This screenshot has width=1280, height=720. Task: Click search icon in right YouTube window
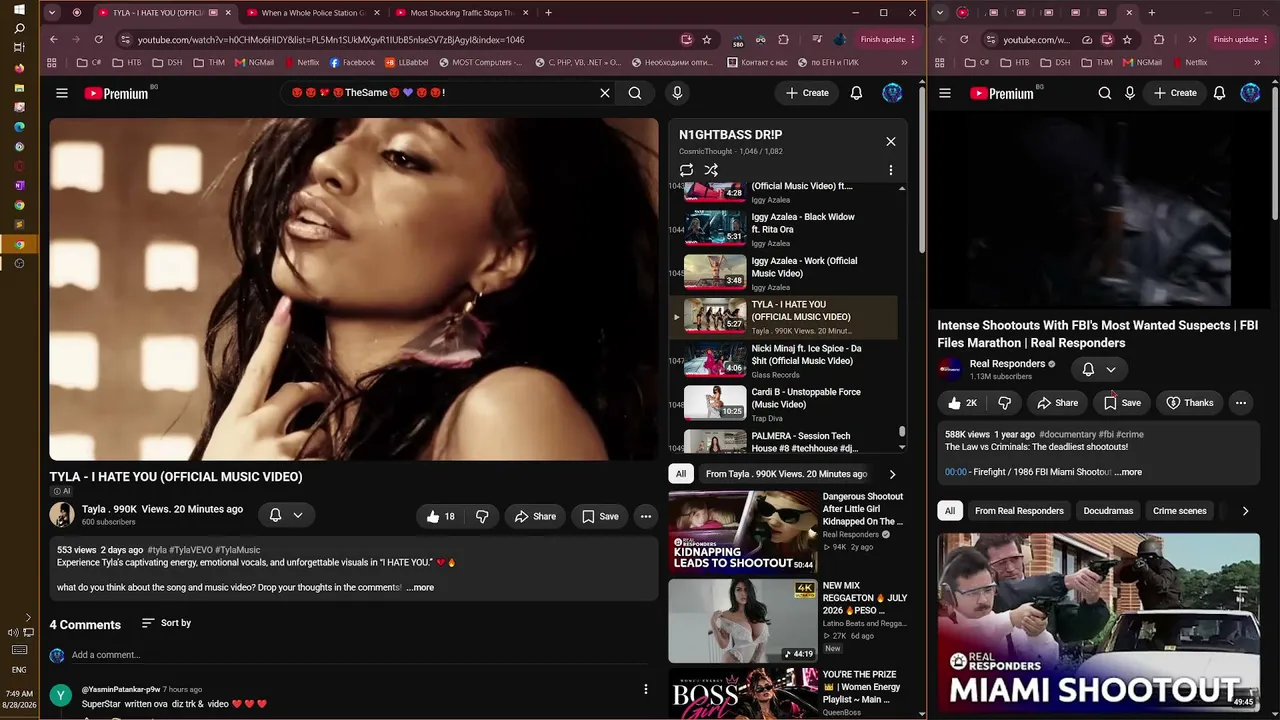pos(1105,93)
